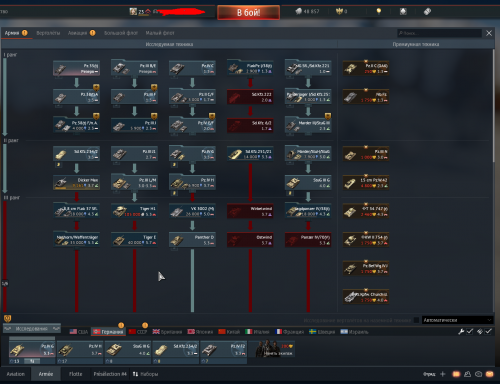This screenshot has width=500, height=384.
Task: Select the locked Ostwind card
Action: point(250,240)
